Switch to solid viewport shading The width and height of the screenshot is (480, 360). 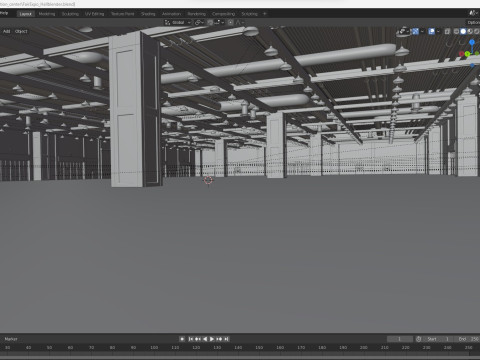tap(463, 31)
